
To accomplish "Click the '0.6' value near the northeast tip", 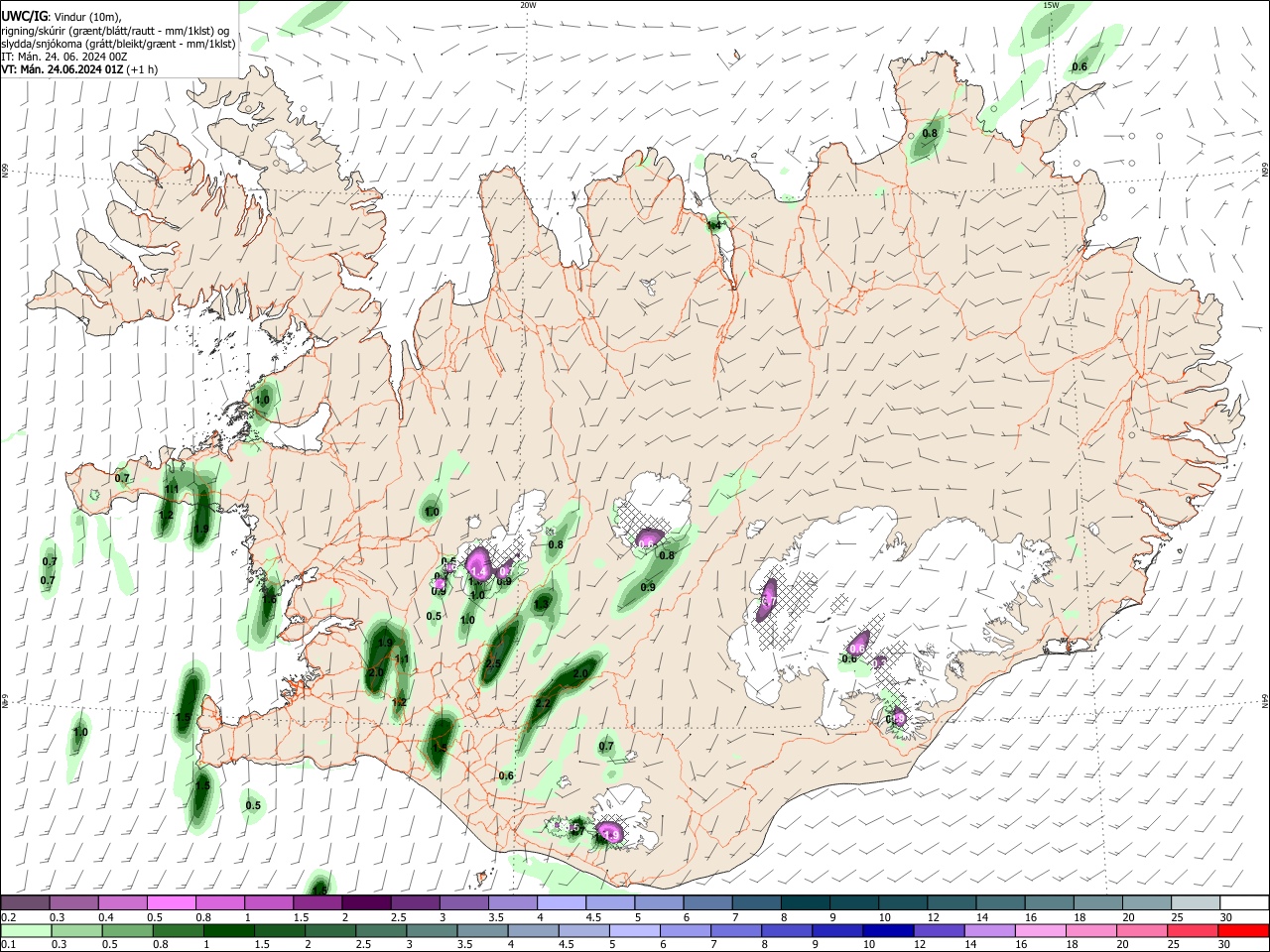I will (x=1079, y=66).
